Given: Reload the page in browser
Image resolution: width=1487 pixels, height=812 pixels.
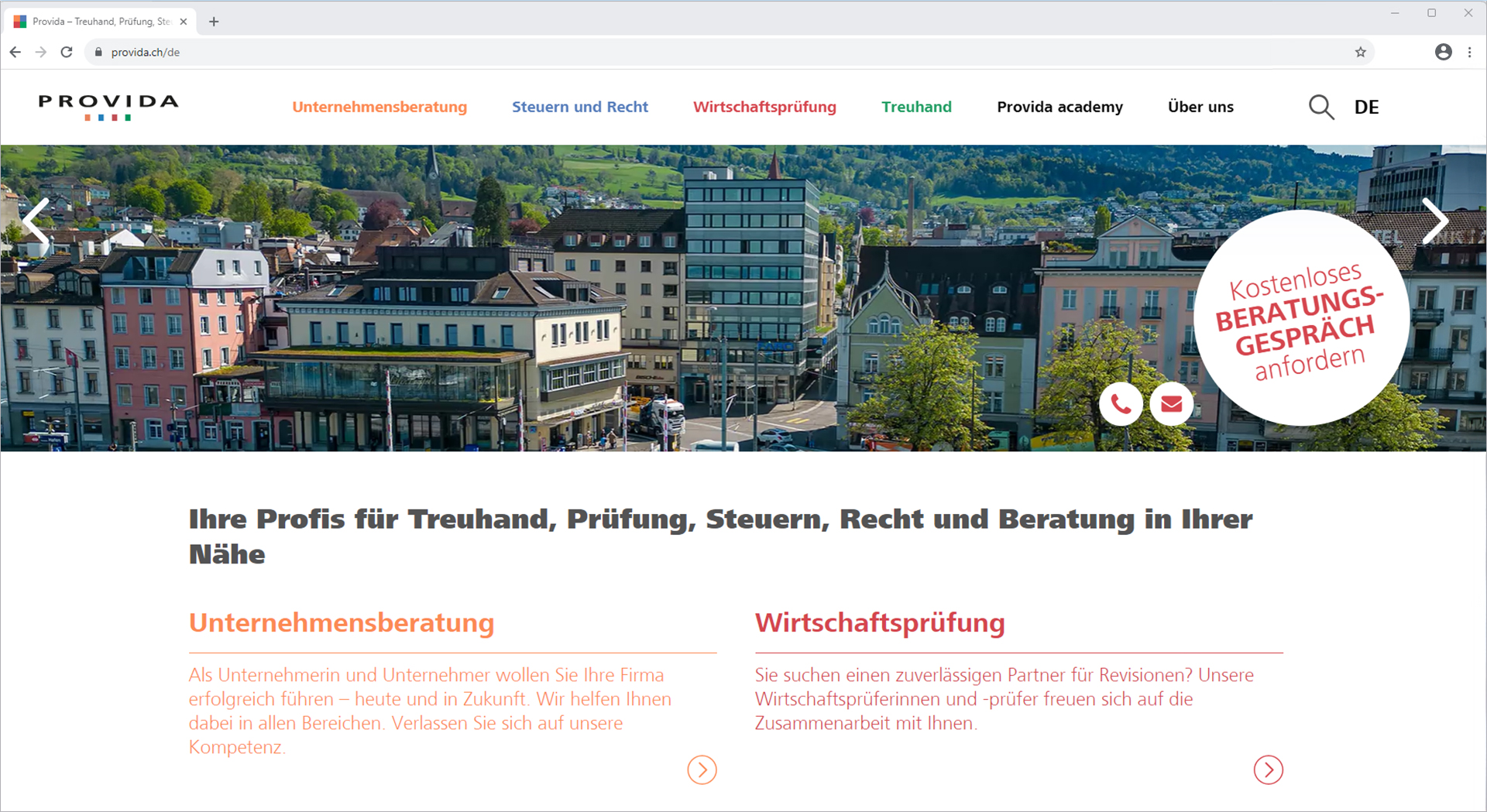Looking at the screenshot, I should [x=67, y=52].
